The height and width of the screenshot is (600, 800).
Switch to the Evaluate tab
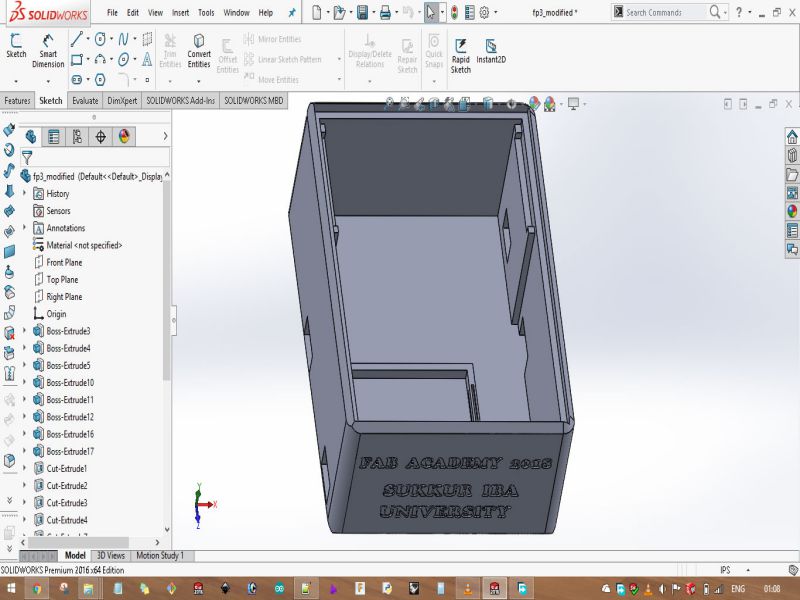pyautogui.click(x=85, y=101)
